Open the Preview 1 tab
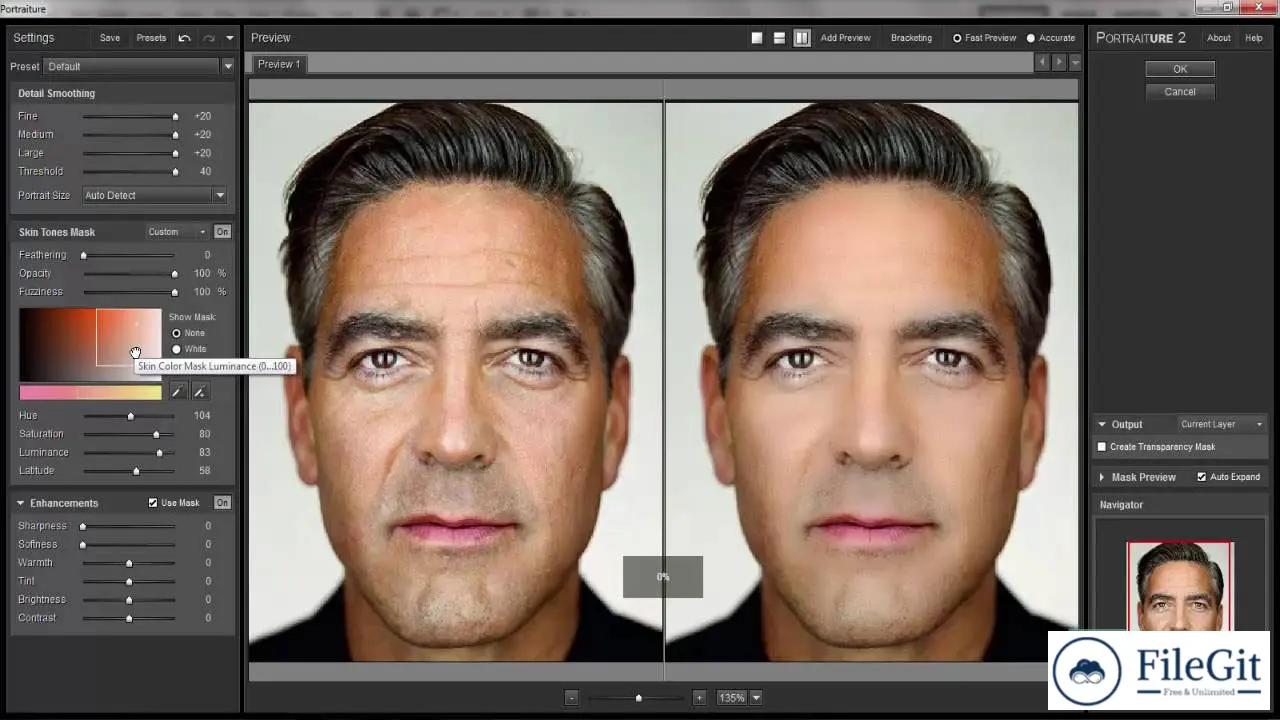This screenshot has height=720, width=1280. [x=278, y=64]
